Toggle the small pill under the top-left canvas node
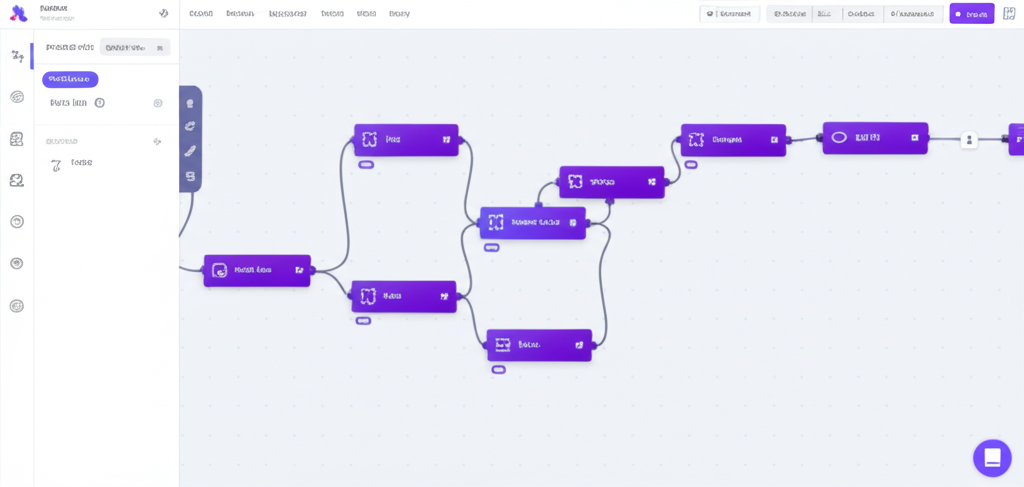 (366, 164)
